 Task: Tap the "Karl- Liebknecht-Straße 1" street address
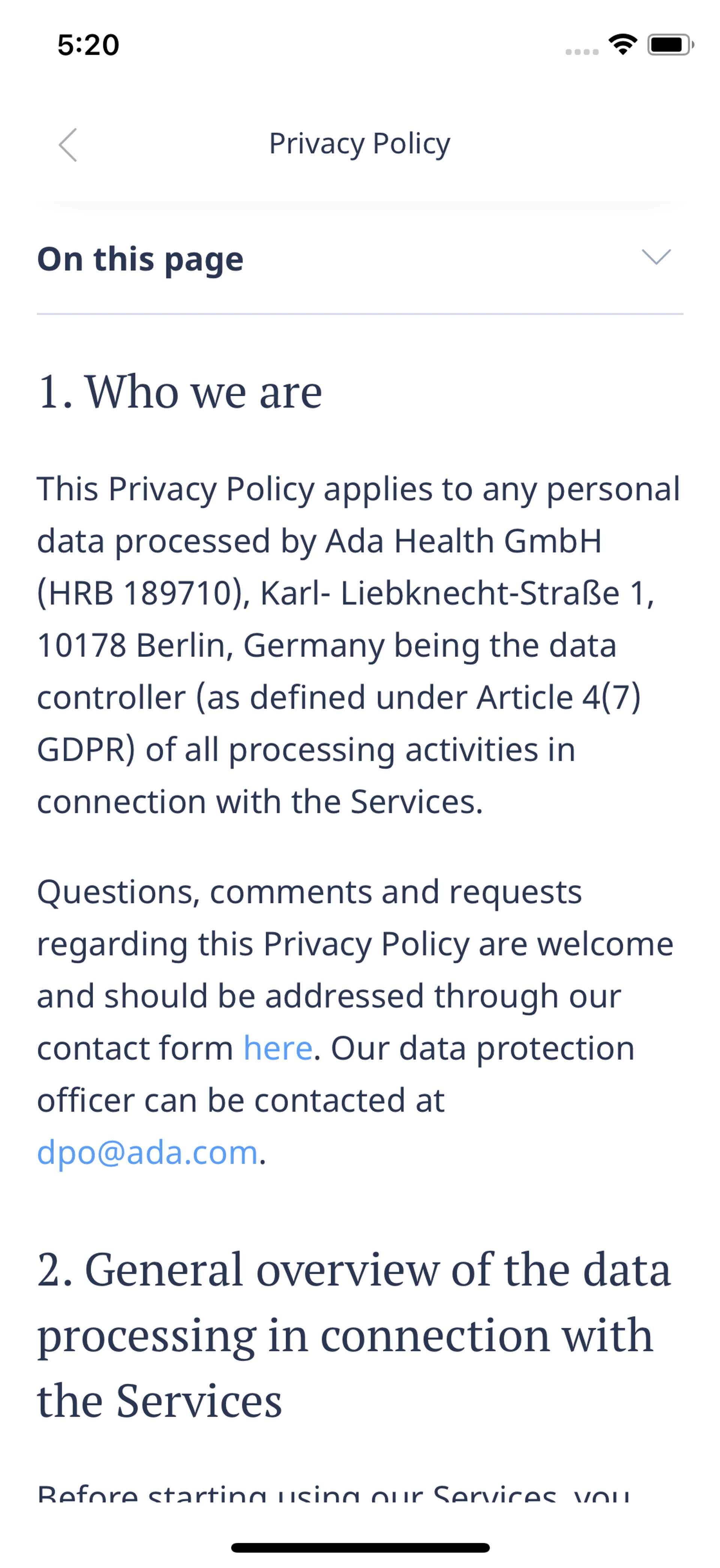point(457,593)
